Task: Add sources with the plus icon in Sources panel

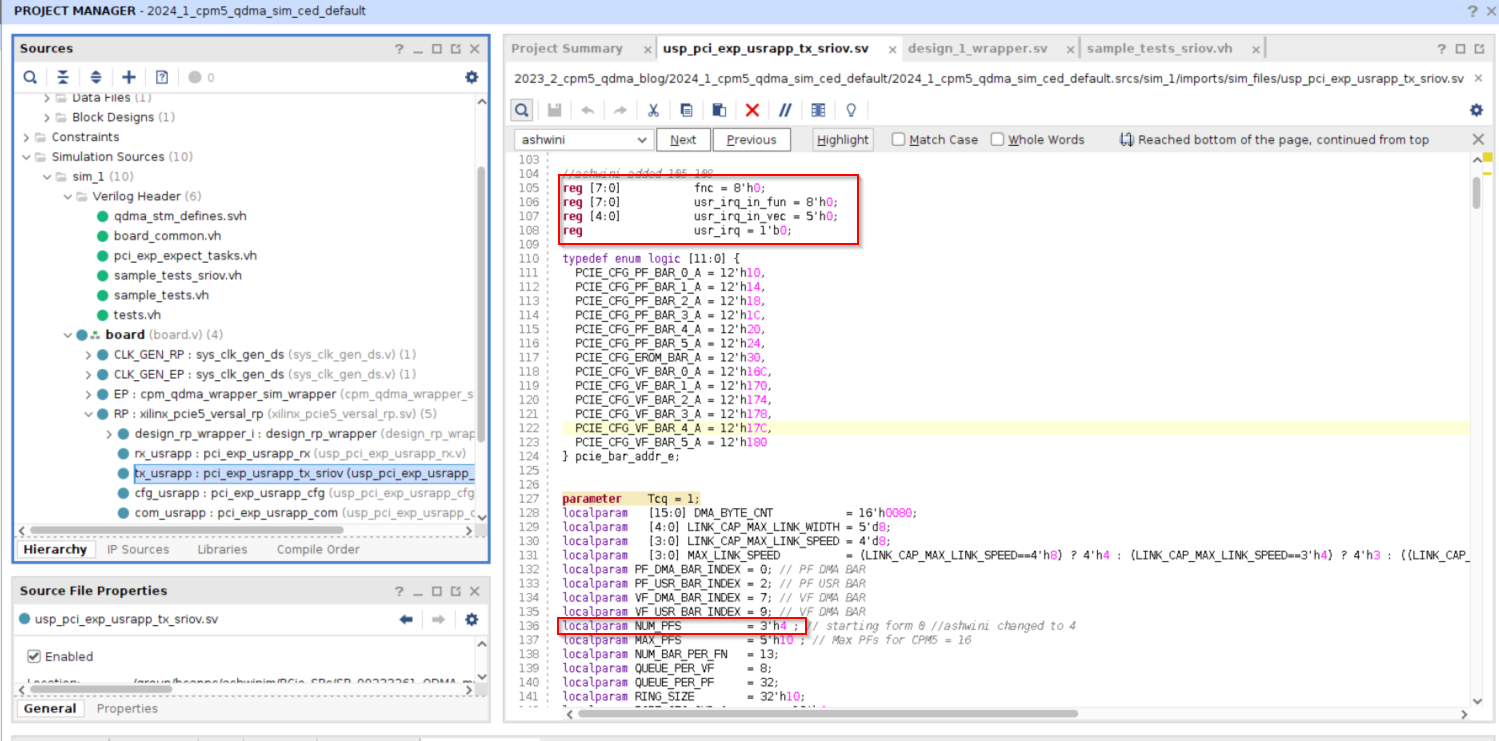Action: click(127, 77)
